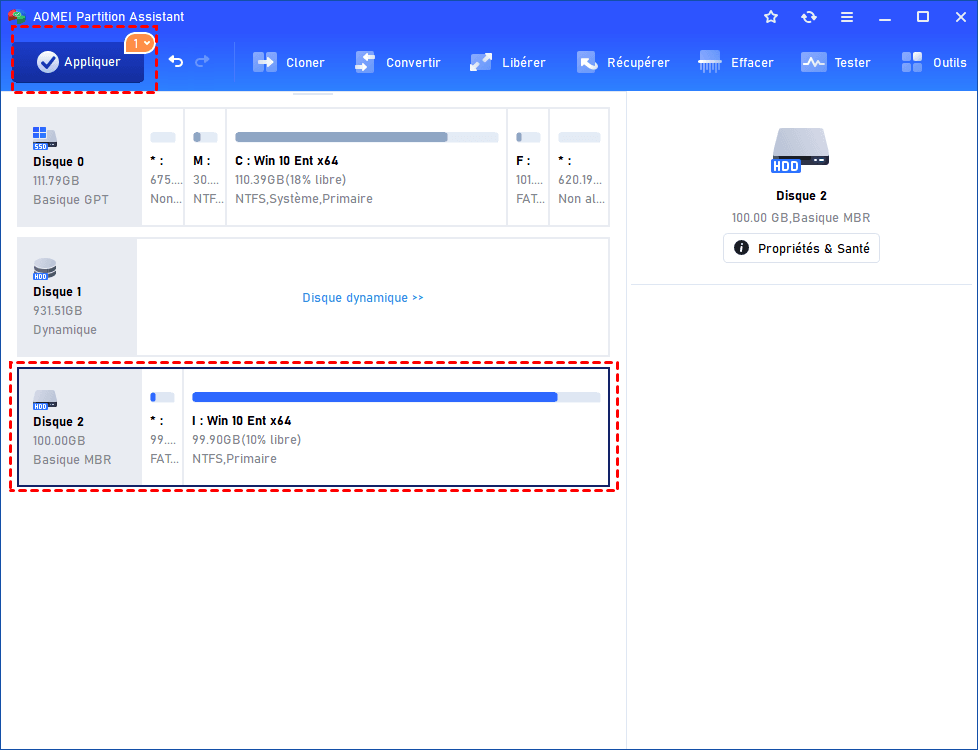
Task: Select the M: partition on Disque 0
Action: (205, 167)
